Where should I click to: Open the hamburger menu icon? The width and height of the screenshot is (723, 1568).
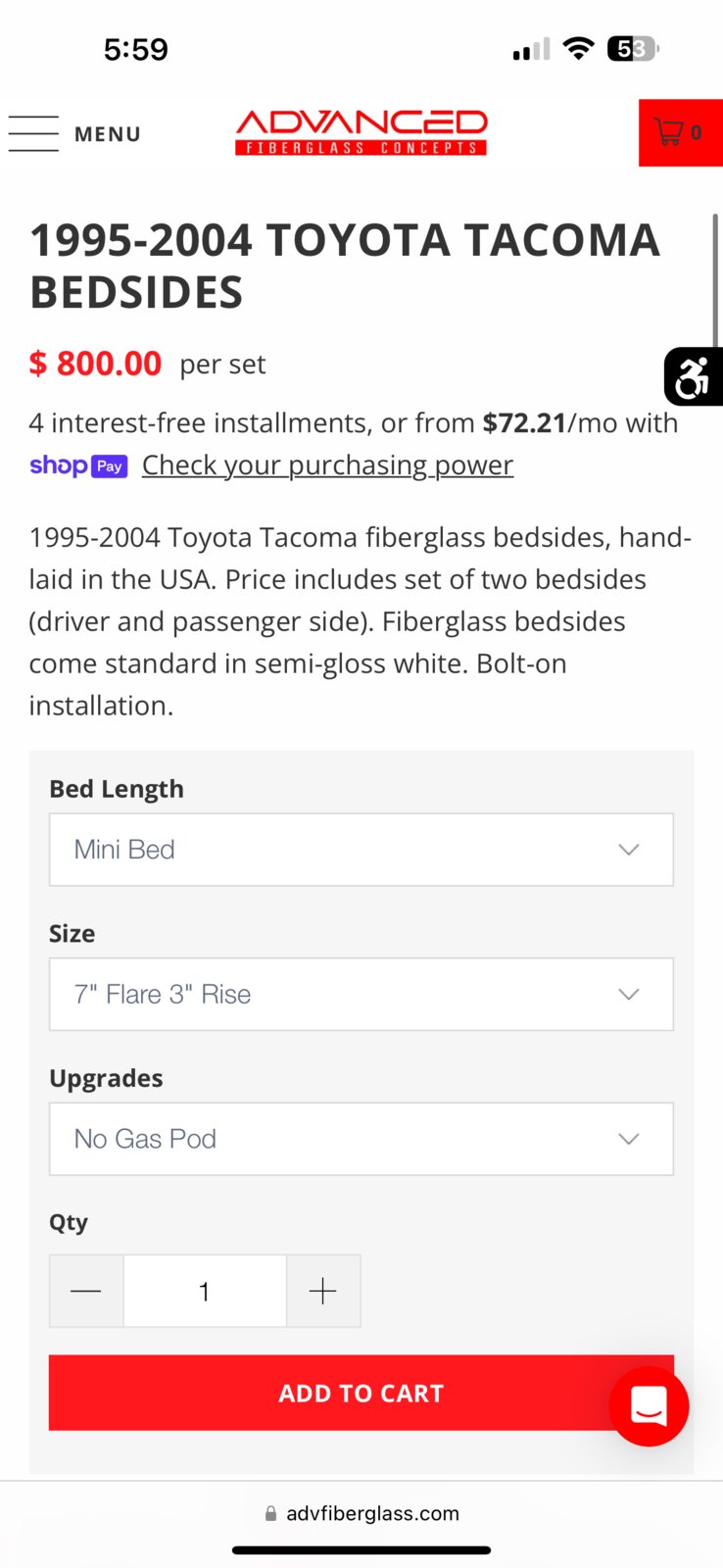[33, 133]
